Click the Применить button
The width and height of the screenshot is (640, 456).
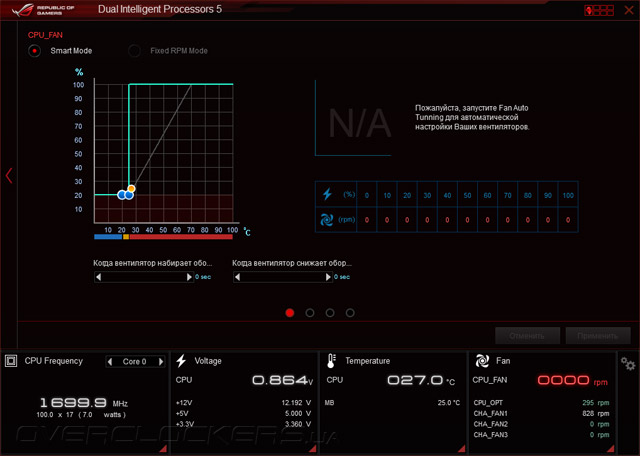click(598, 336)
